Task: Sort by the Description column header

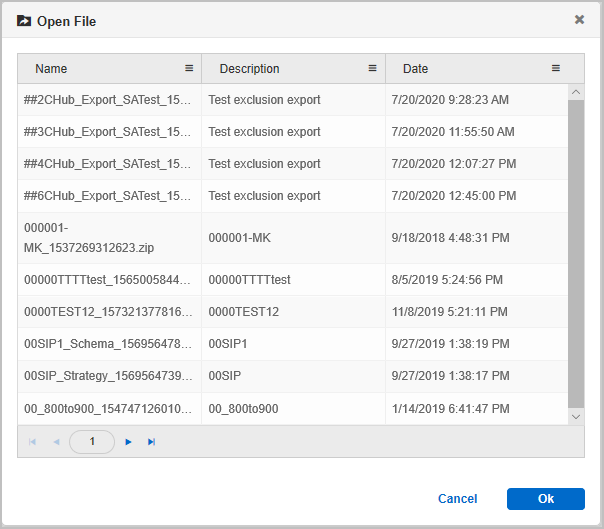Action: 249,69
